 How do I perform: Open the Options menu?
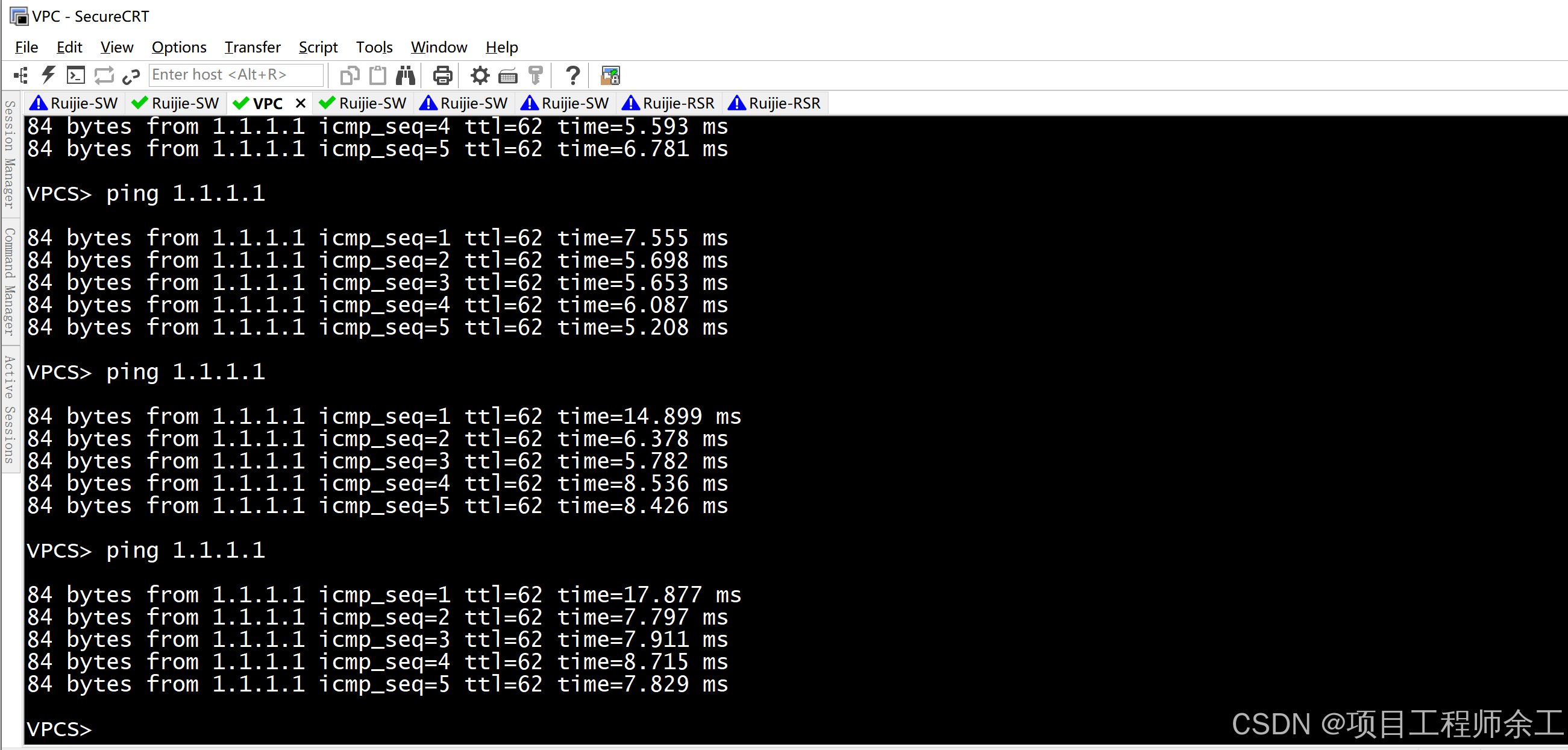[x=179, y=47]
